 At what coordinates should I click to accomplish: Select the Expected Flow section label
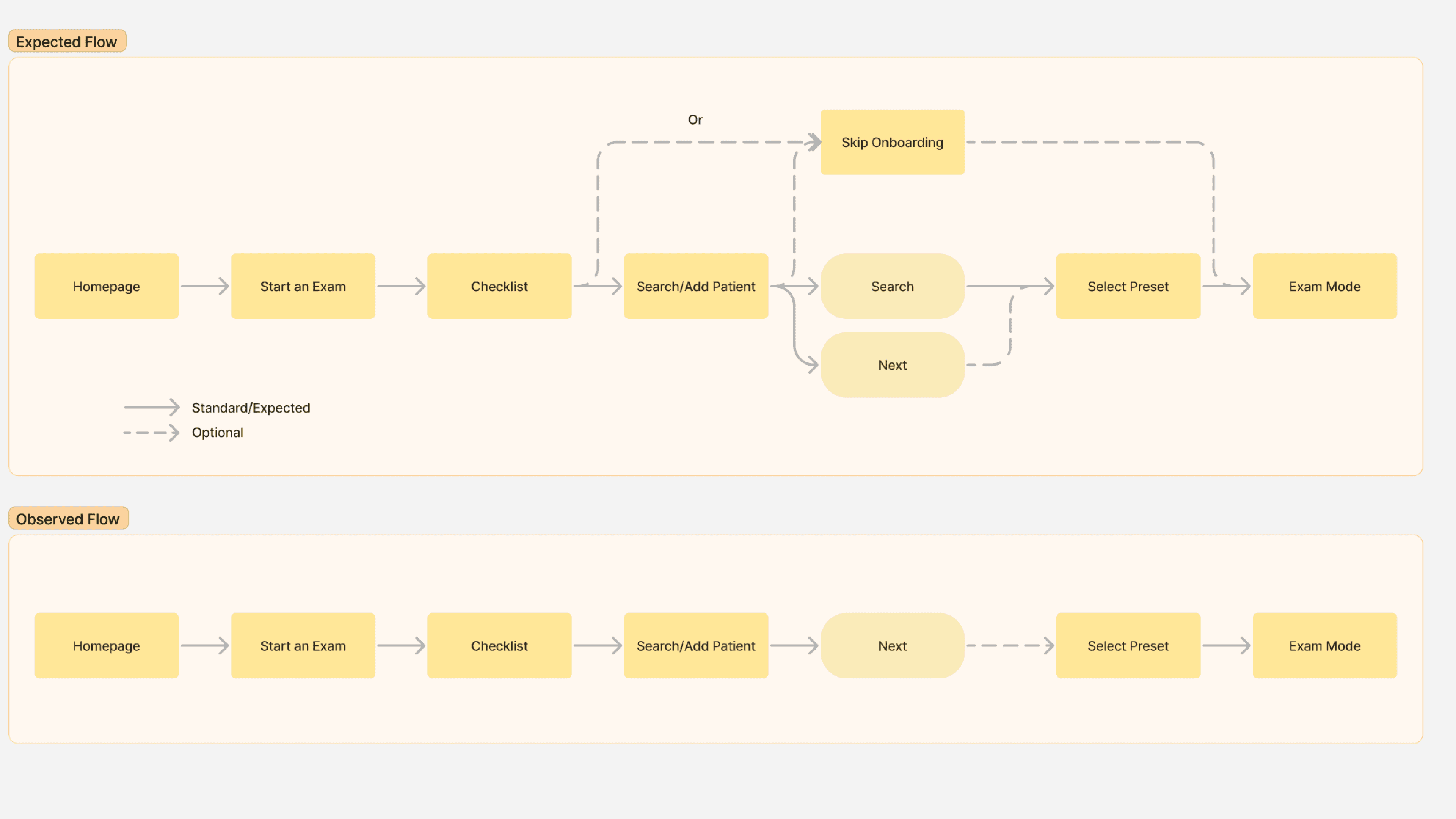coord(67,41)
